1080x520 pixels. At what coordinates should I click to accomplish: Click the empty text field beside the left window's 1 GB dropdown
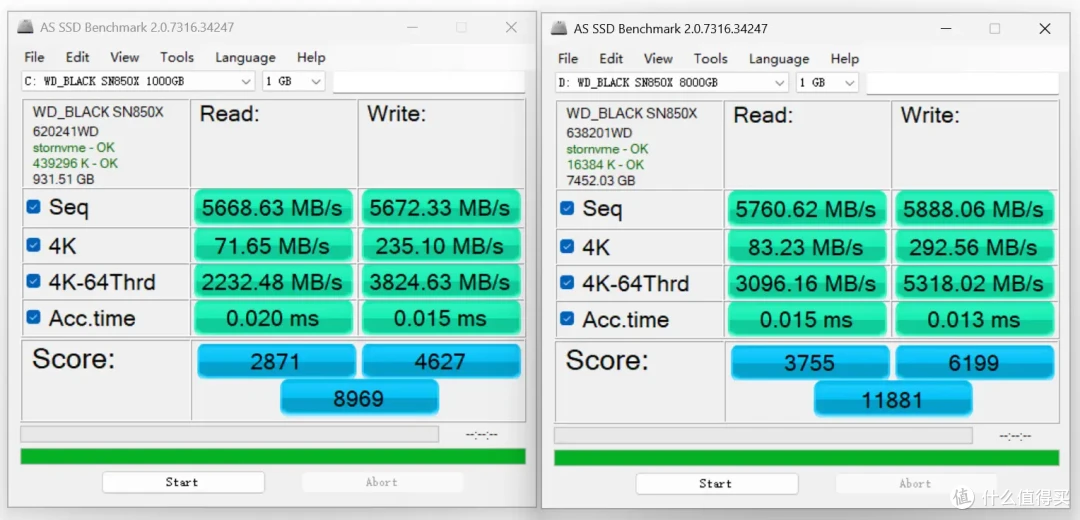[x=429, y=81]
